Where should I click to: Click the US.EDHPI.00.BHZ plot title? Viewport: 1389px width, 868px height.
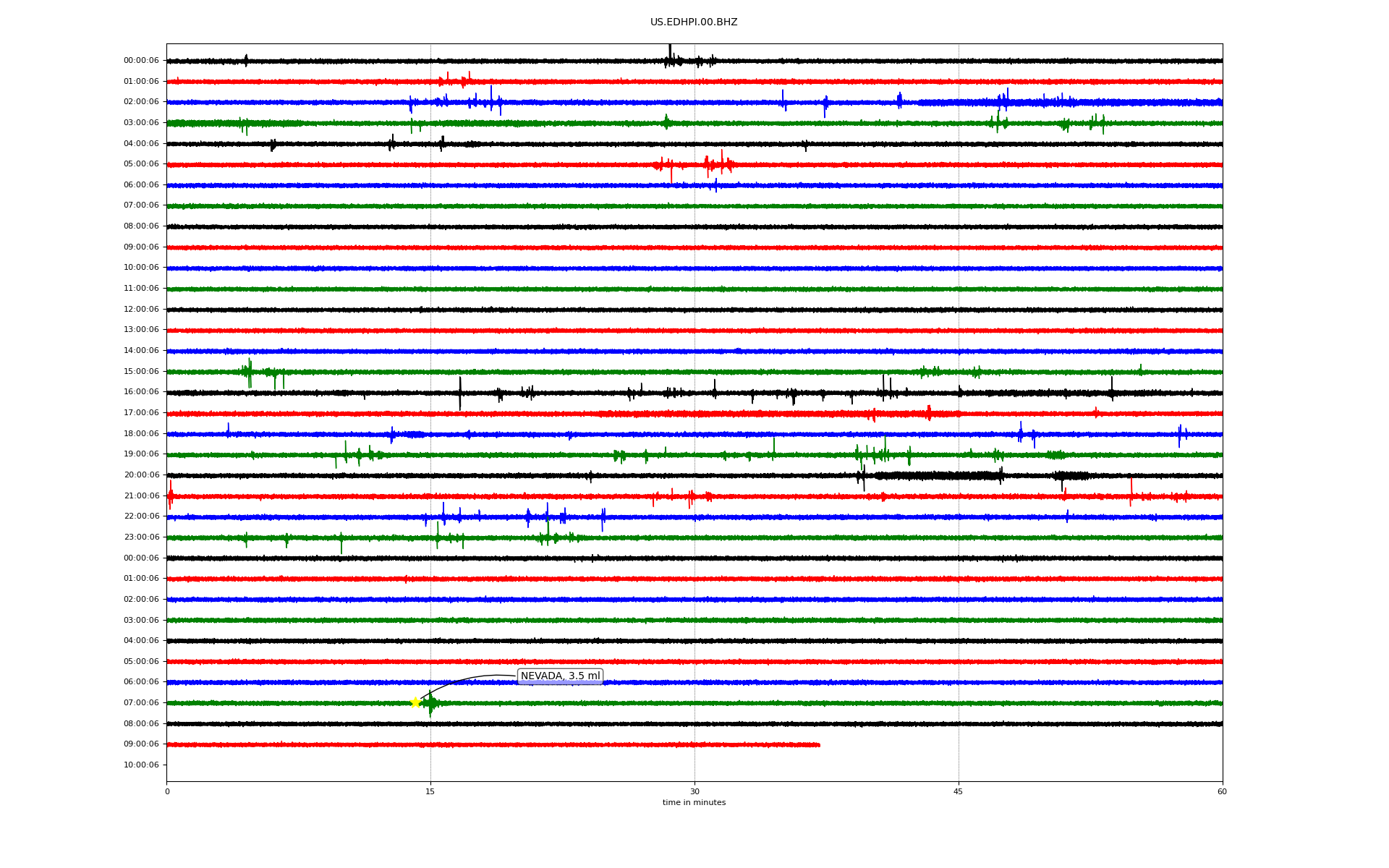[694, 22]
